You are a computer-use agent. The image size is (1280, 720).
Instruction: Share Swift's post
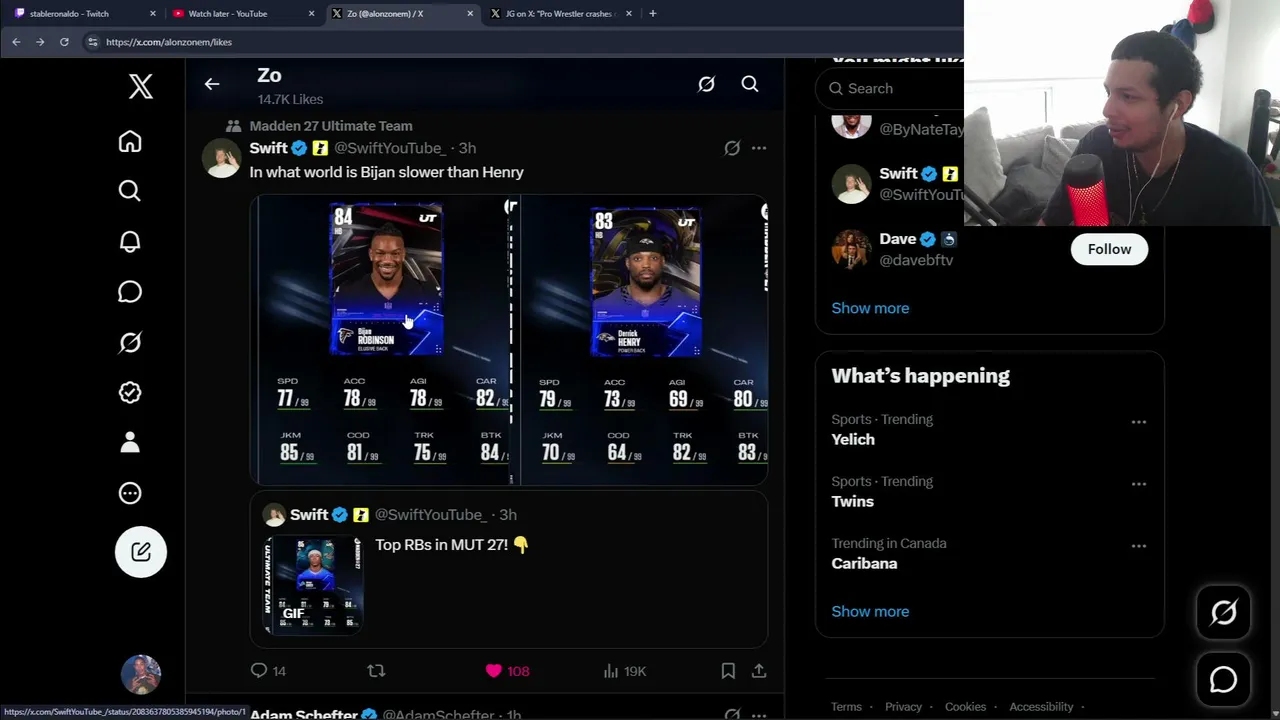click(759, 671)
